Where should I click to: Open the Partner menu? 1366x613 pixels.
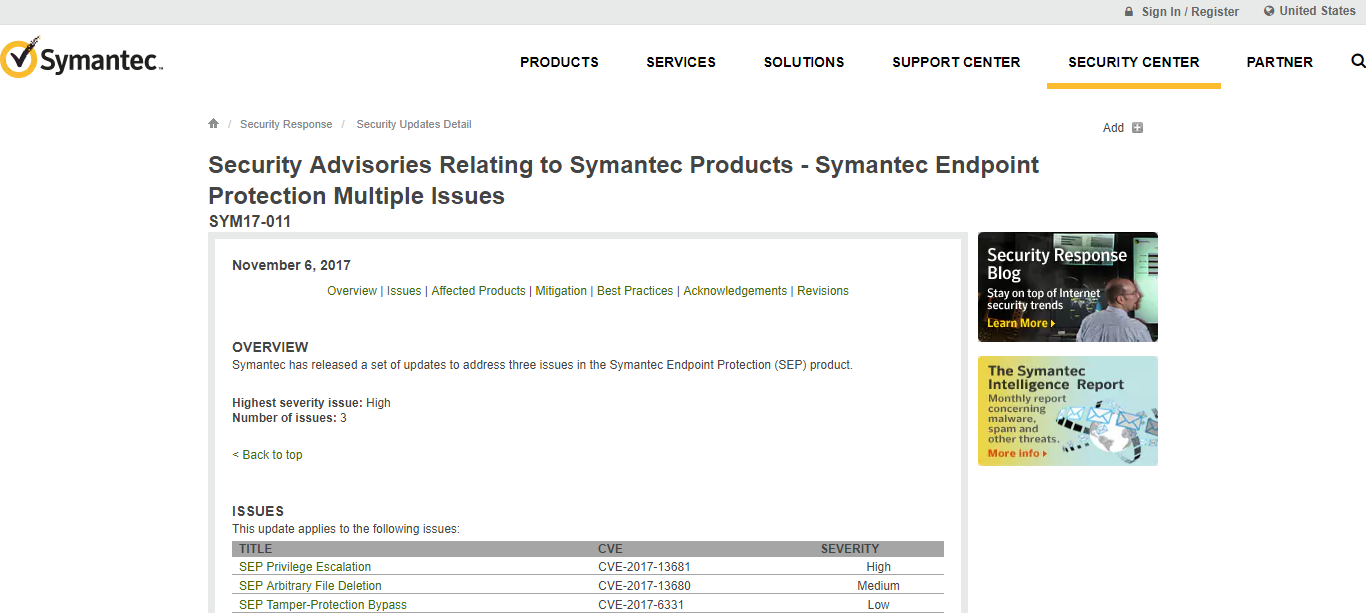pos(1279,62)
